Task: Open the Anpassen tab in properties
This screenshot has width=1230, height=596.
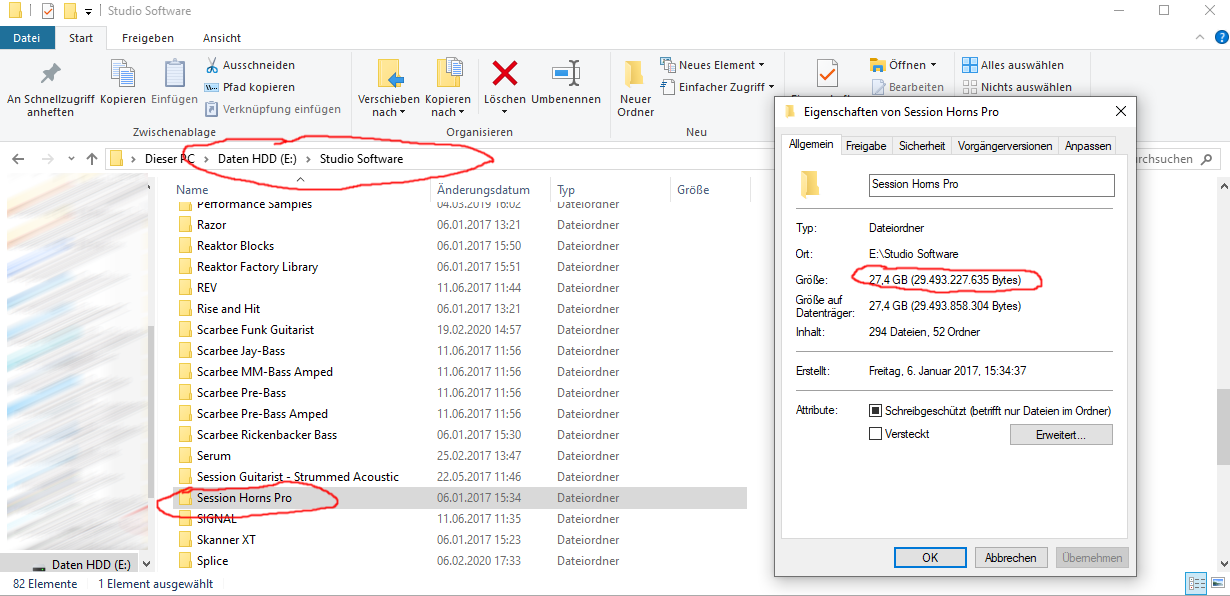Action: [x=1088, y=146]
